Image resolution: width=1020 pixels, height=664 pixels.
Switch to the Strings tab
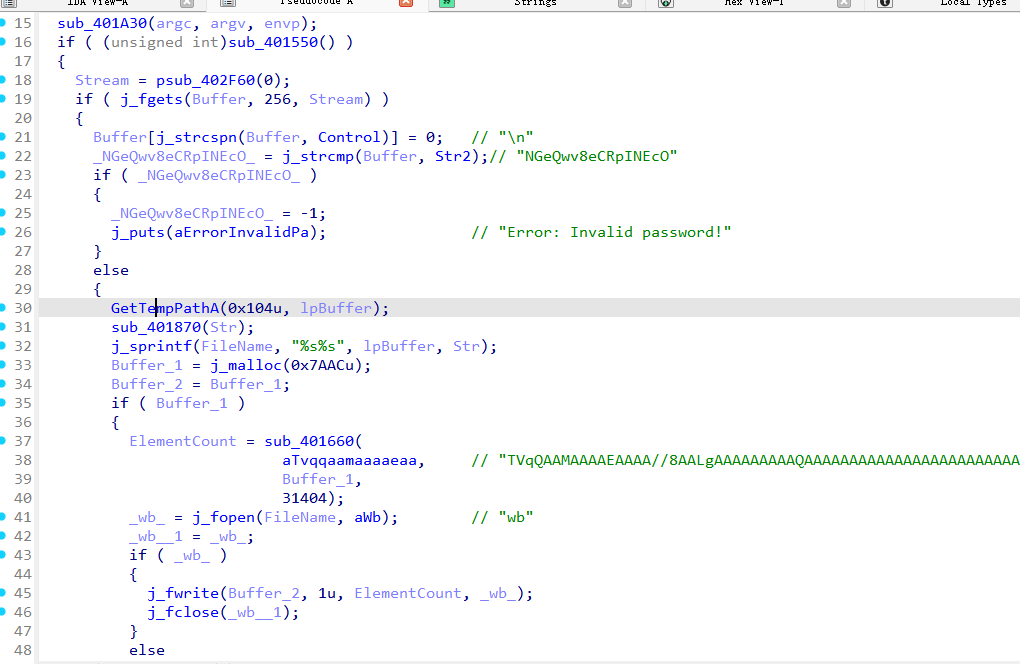(x=535, y=3)
